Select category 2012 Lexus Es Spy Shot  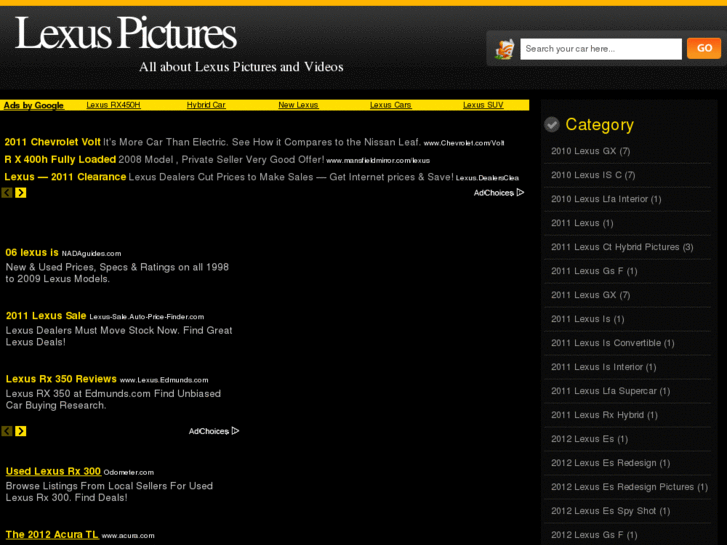(610, 511)
